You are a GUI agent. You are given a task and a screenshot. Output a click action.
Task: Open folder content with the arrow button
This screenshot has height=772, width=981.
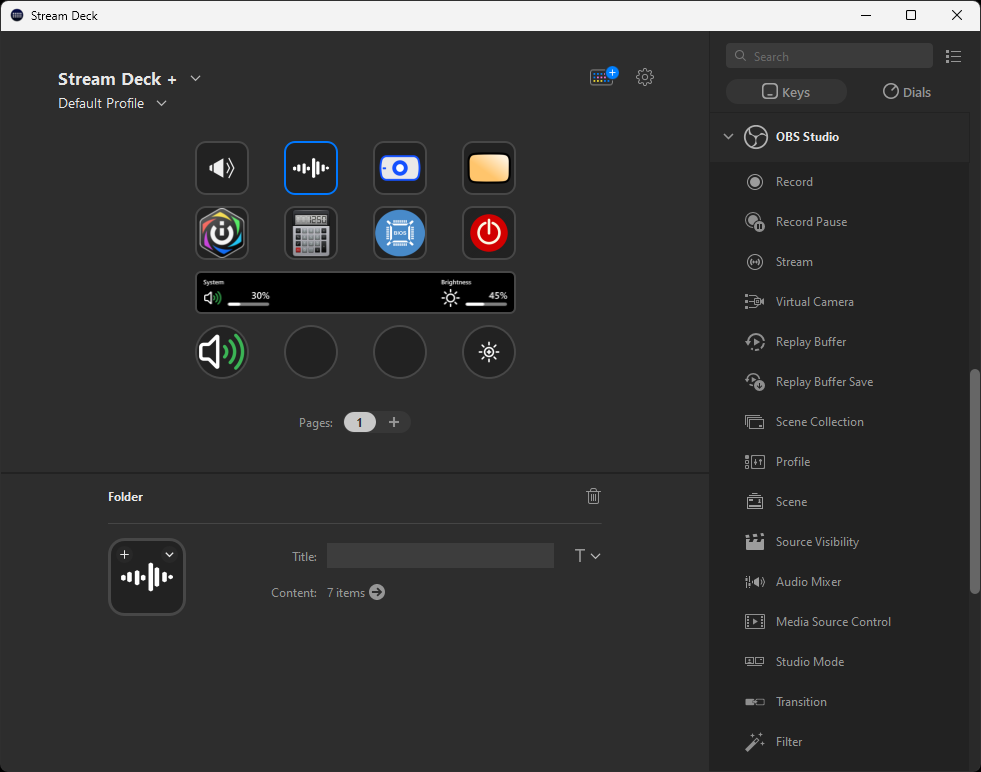(377, 592)
